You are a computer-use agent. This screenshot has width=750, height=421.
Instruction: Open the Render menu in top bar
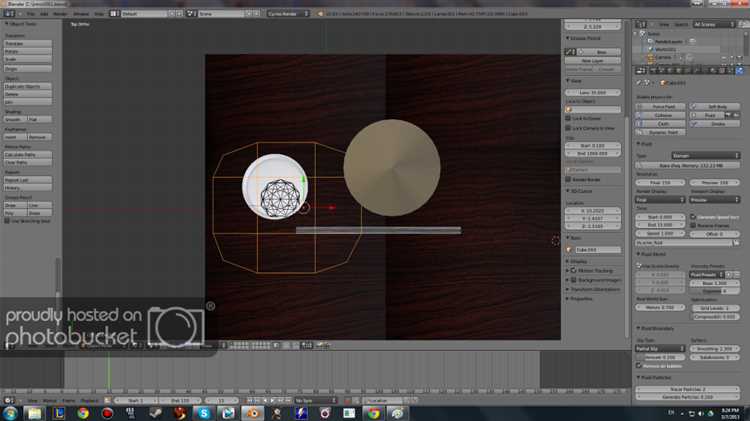60,14
